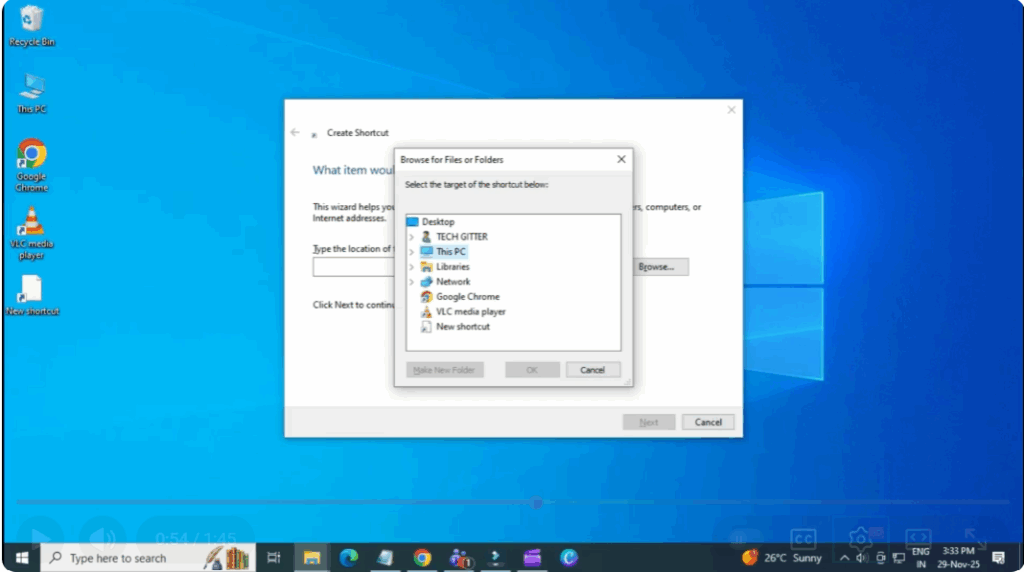Expand the Network tree node
The width and height of the screenshot is (1024, 572).
pyautogui.click(x=411, y=282)
